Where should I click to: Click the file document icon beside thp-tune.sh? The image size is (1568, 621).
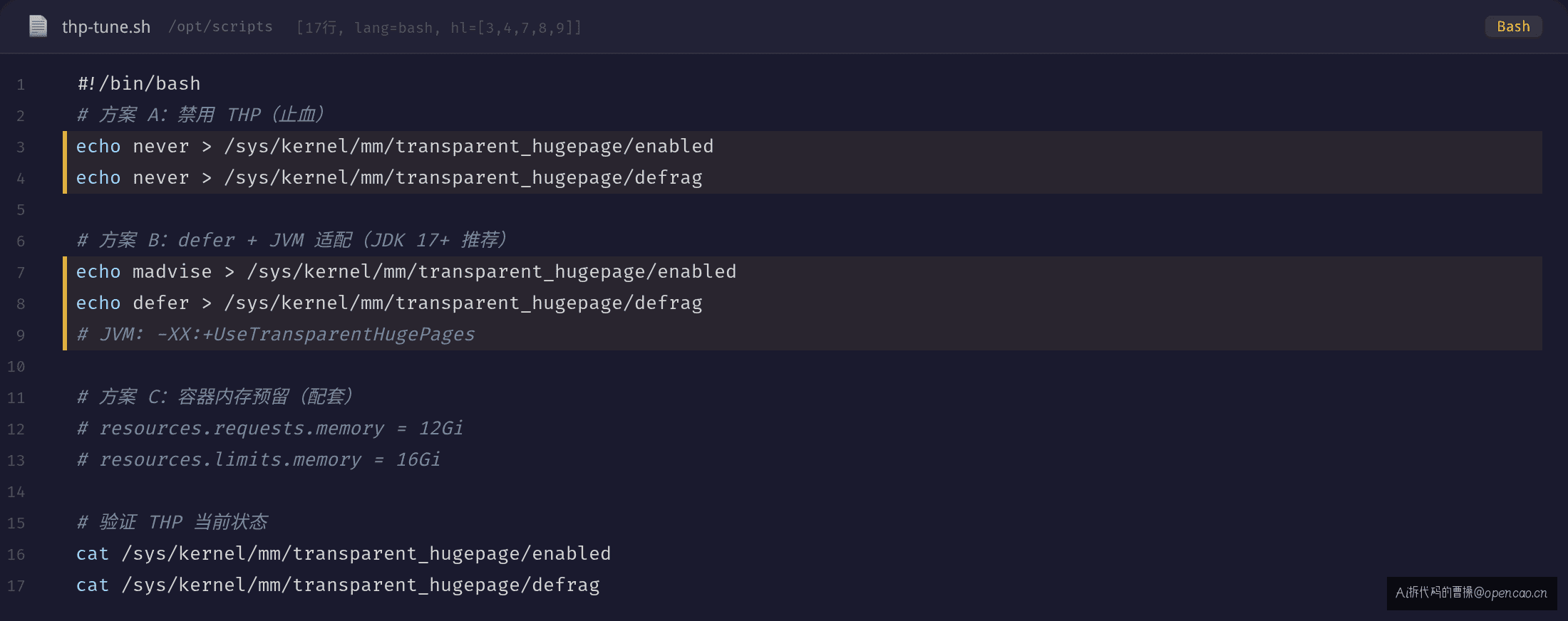coord(38,26)
